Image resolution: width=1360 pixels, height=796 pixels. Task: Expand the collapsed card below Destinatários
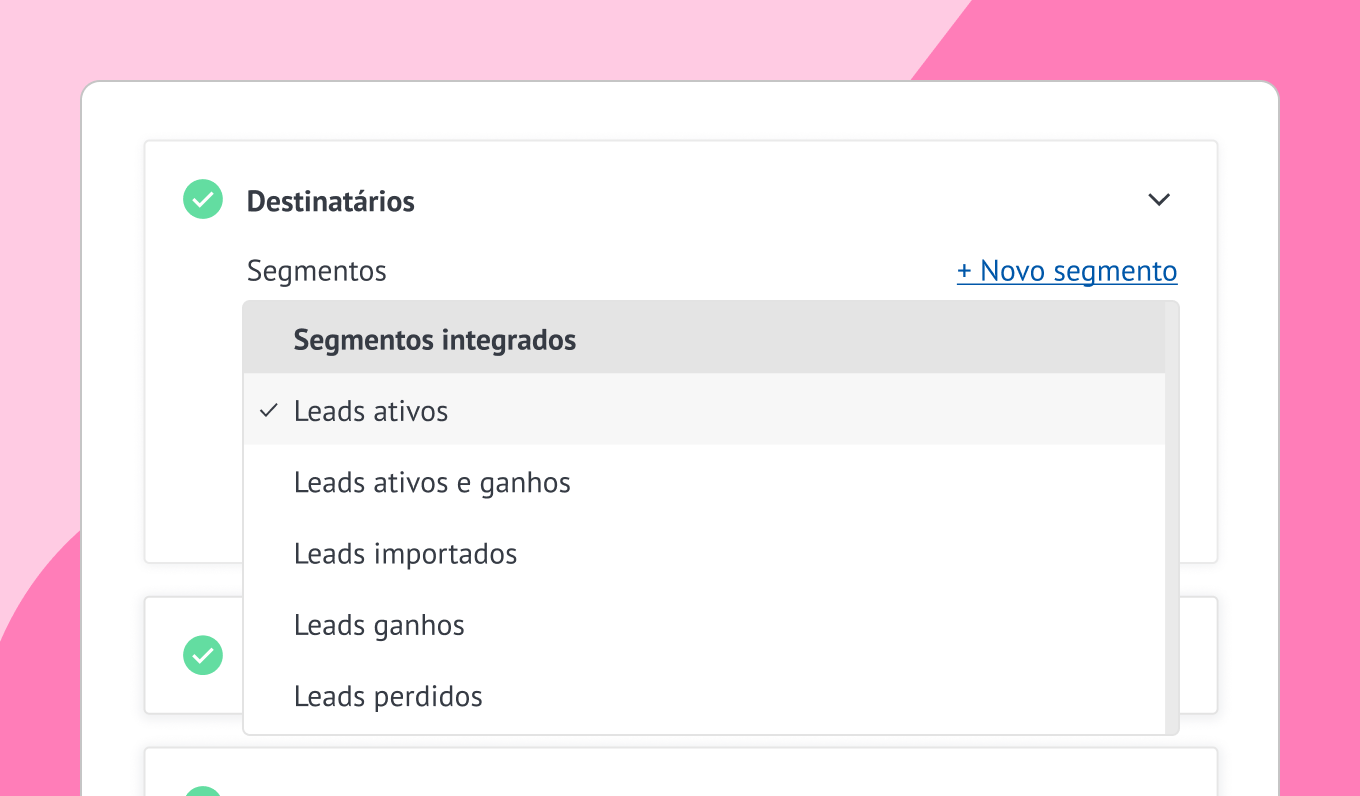click(1196, 655)
